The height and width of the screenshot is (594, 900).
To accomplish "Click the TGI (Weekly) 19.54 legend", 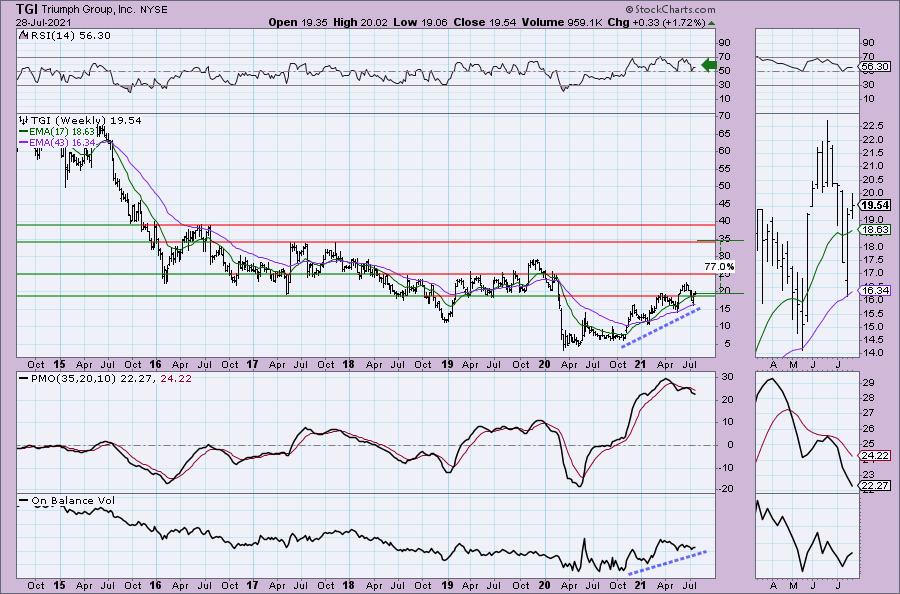I will click(x=86, y=121).
